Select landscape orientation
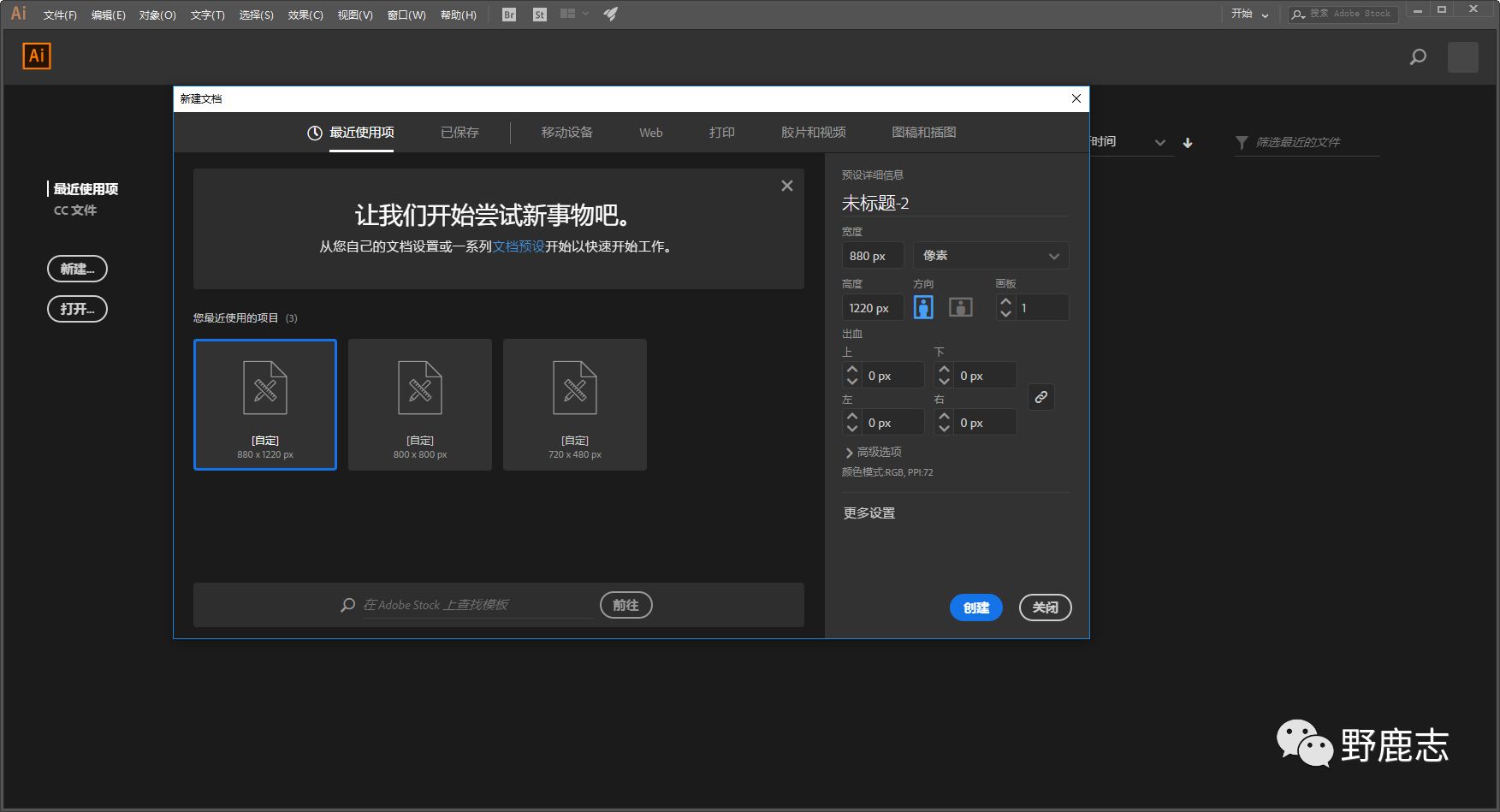This screenshot has width=1500, height=812. (x=960, y=307)
